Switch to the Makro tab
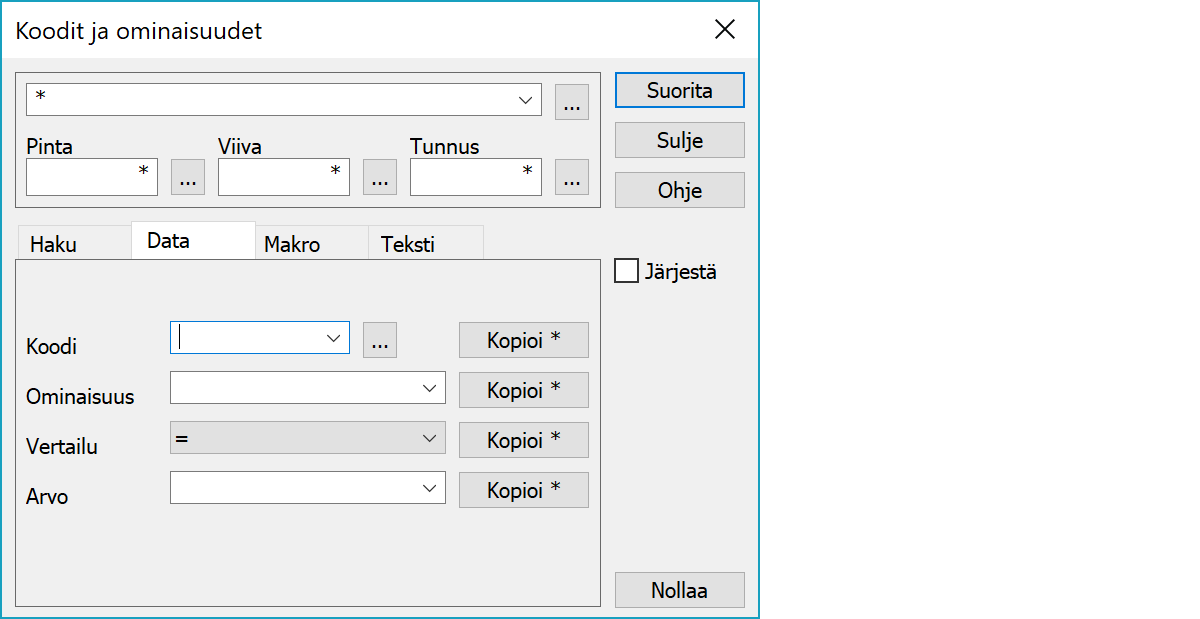 pos(292,245)
